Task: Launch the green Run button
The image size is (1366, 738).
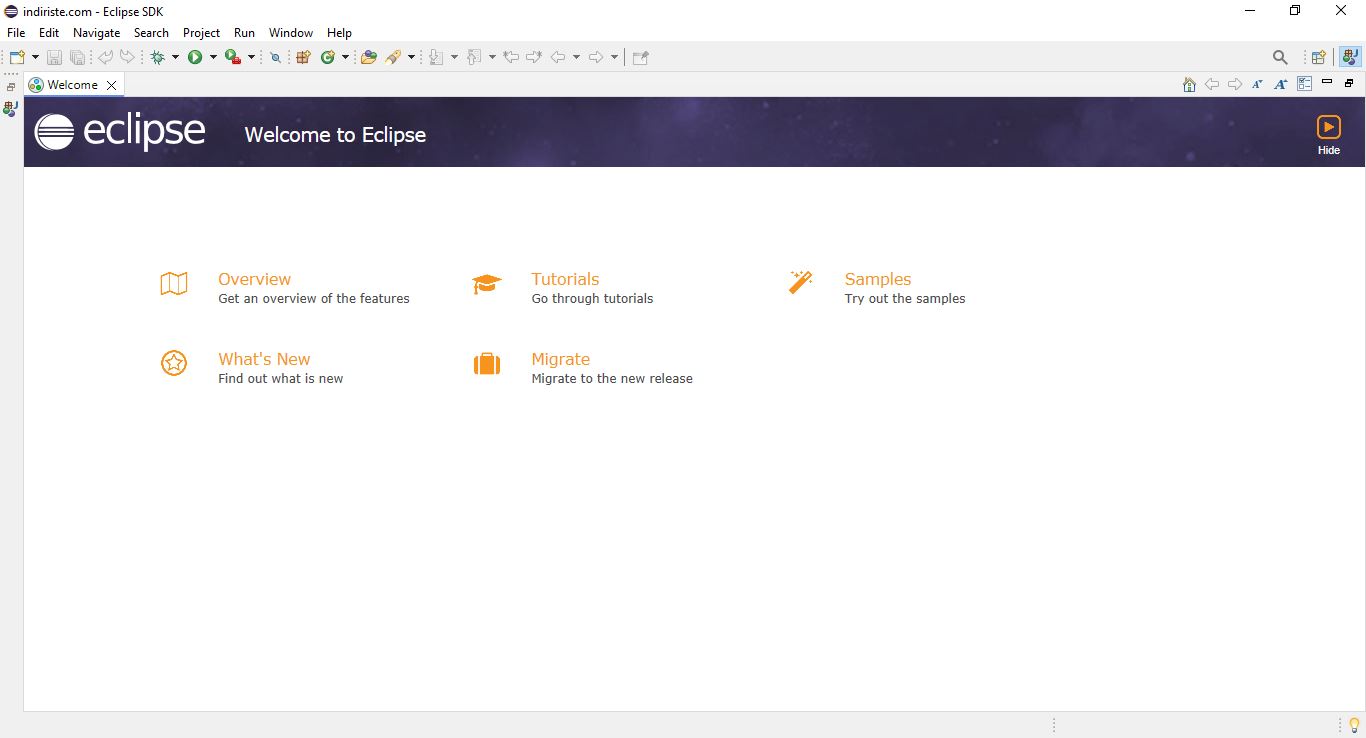Action: pos(195,58)
